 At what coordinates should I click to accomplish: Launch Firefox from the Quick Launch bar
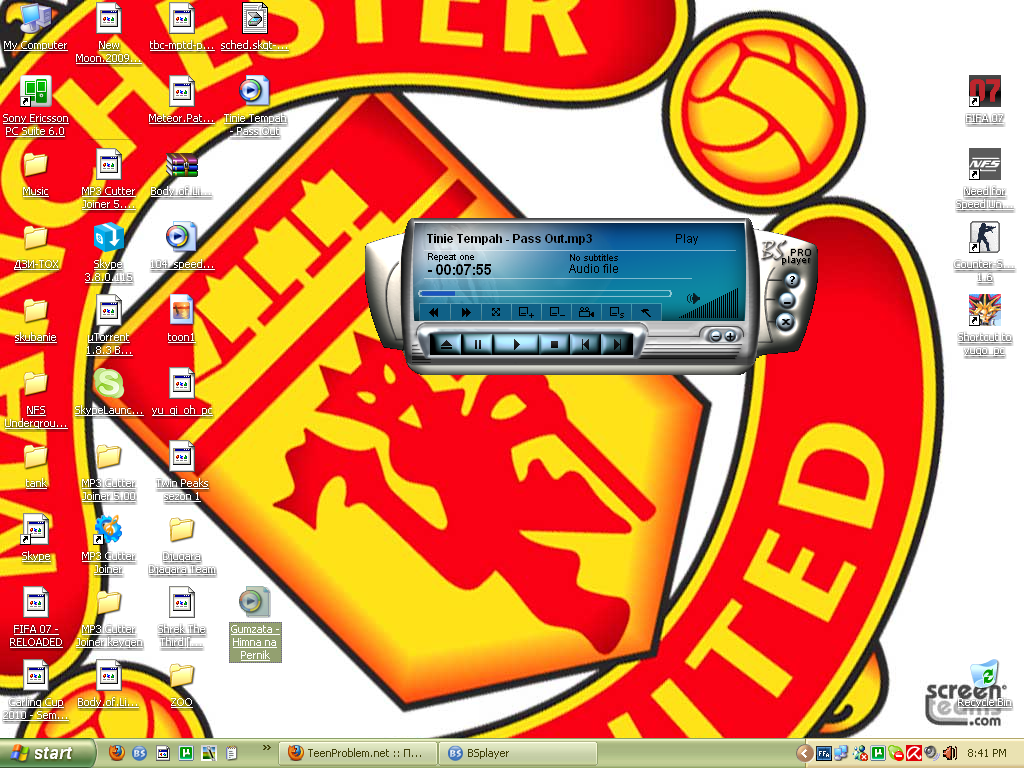click(x=117, y=753)
